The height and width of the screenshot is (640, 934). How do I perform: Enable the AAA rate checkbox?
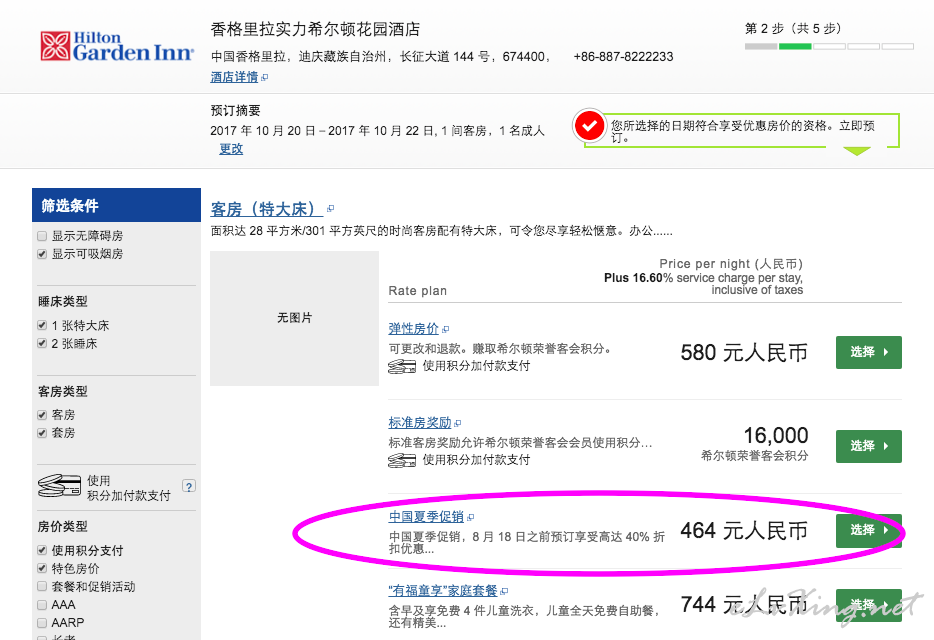[42, 604]
